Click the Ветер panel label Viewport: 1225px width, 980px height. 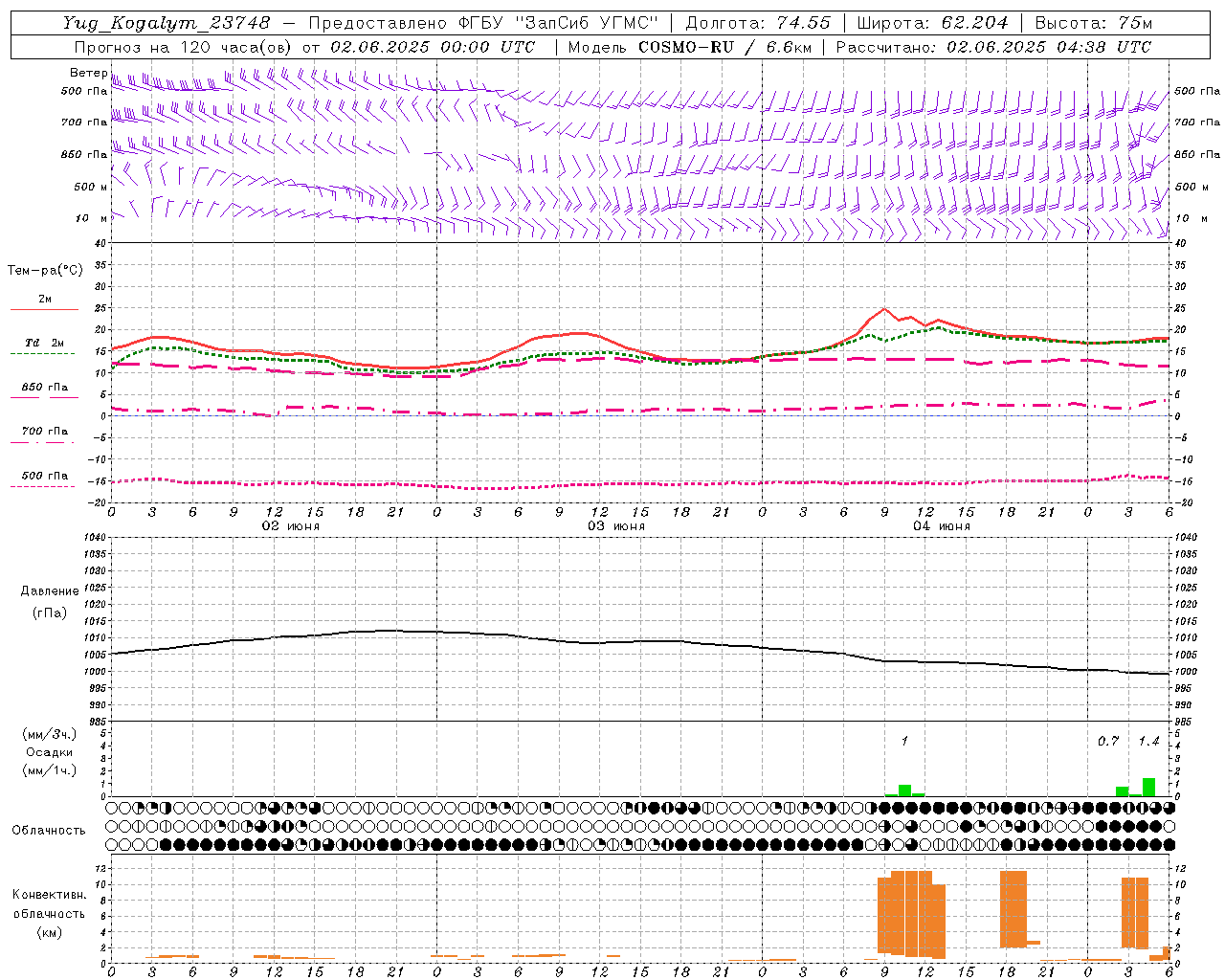pyautogui.click(x=88, y=73)
